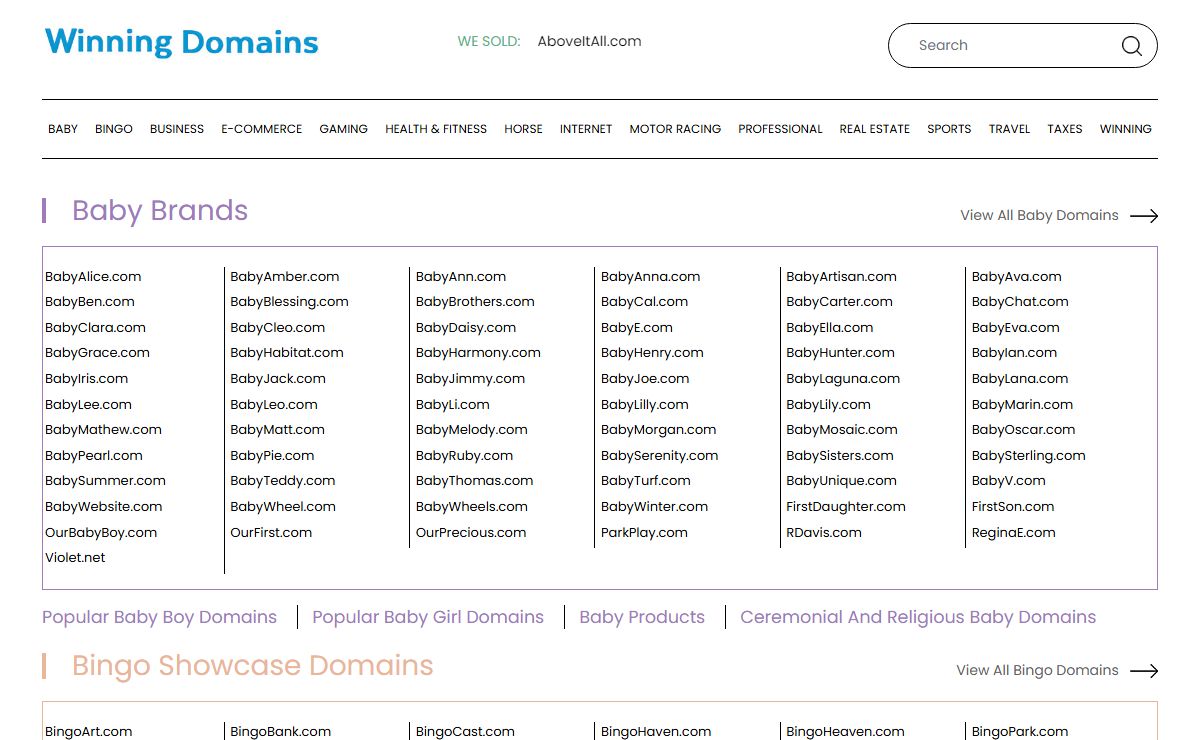Viewport: 1200px width, 740px height.
Task: Choose the BabySterling.com domain
Action: click(1029, 456)
